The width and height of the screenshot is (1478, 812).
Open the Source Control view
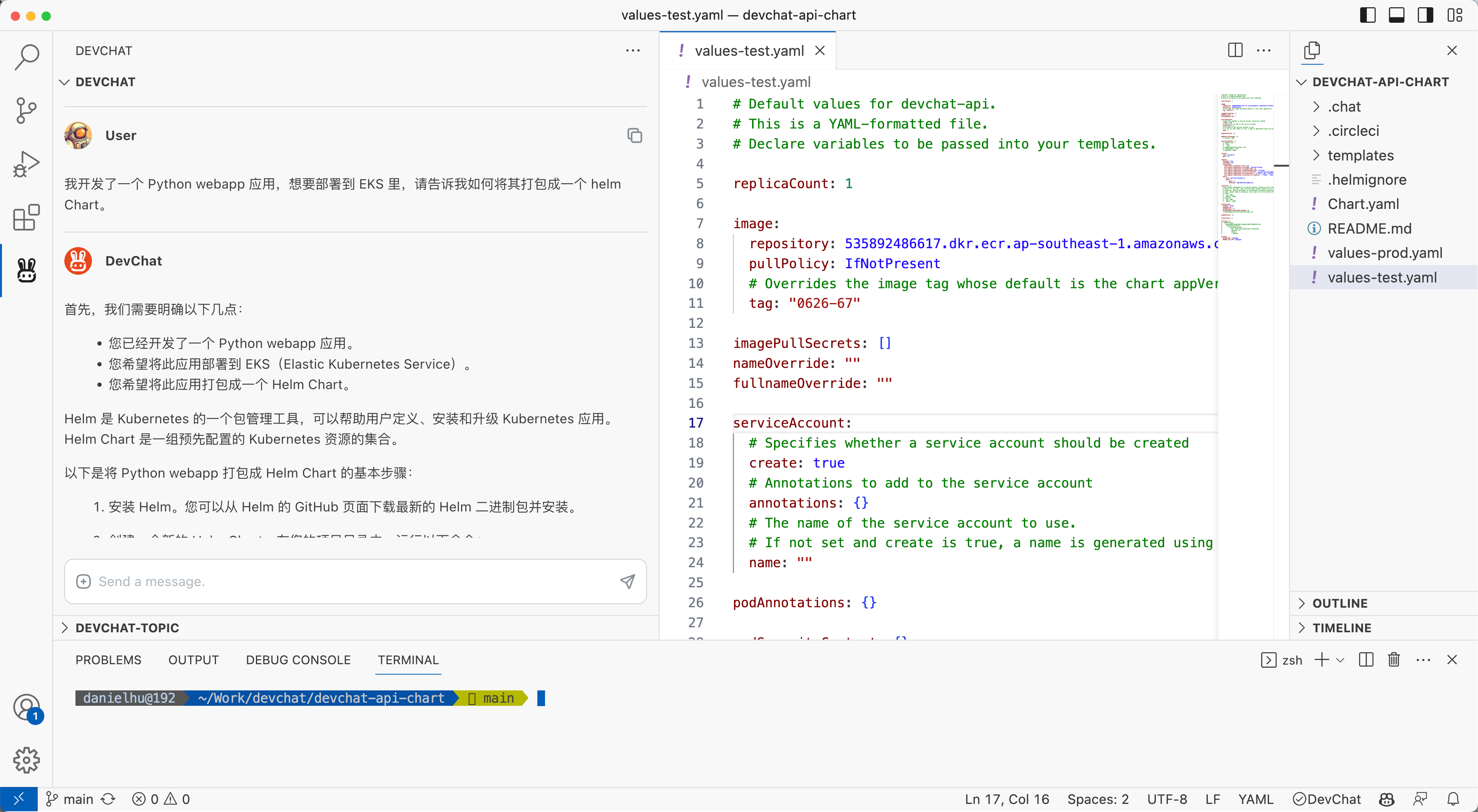26,110
